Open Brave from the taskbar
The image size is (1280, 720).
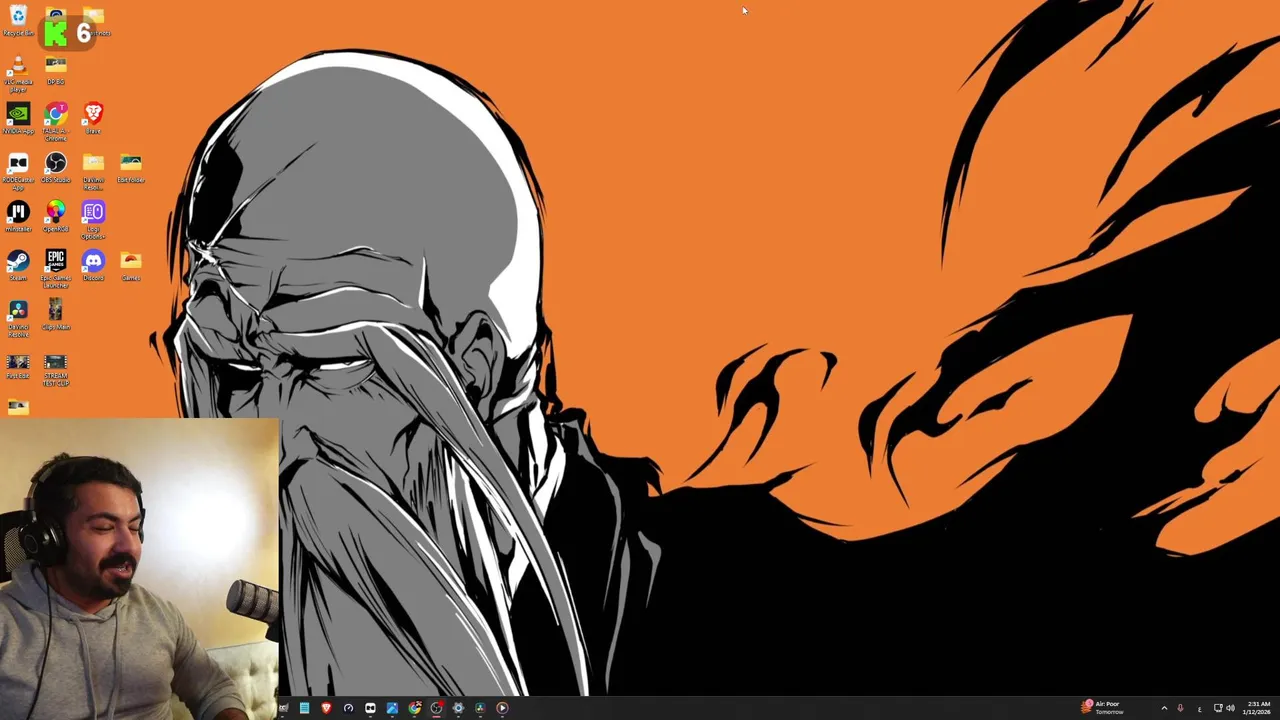pos(326,708)
